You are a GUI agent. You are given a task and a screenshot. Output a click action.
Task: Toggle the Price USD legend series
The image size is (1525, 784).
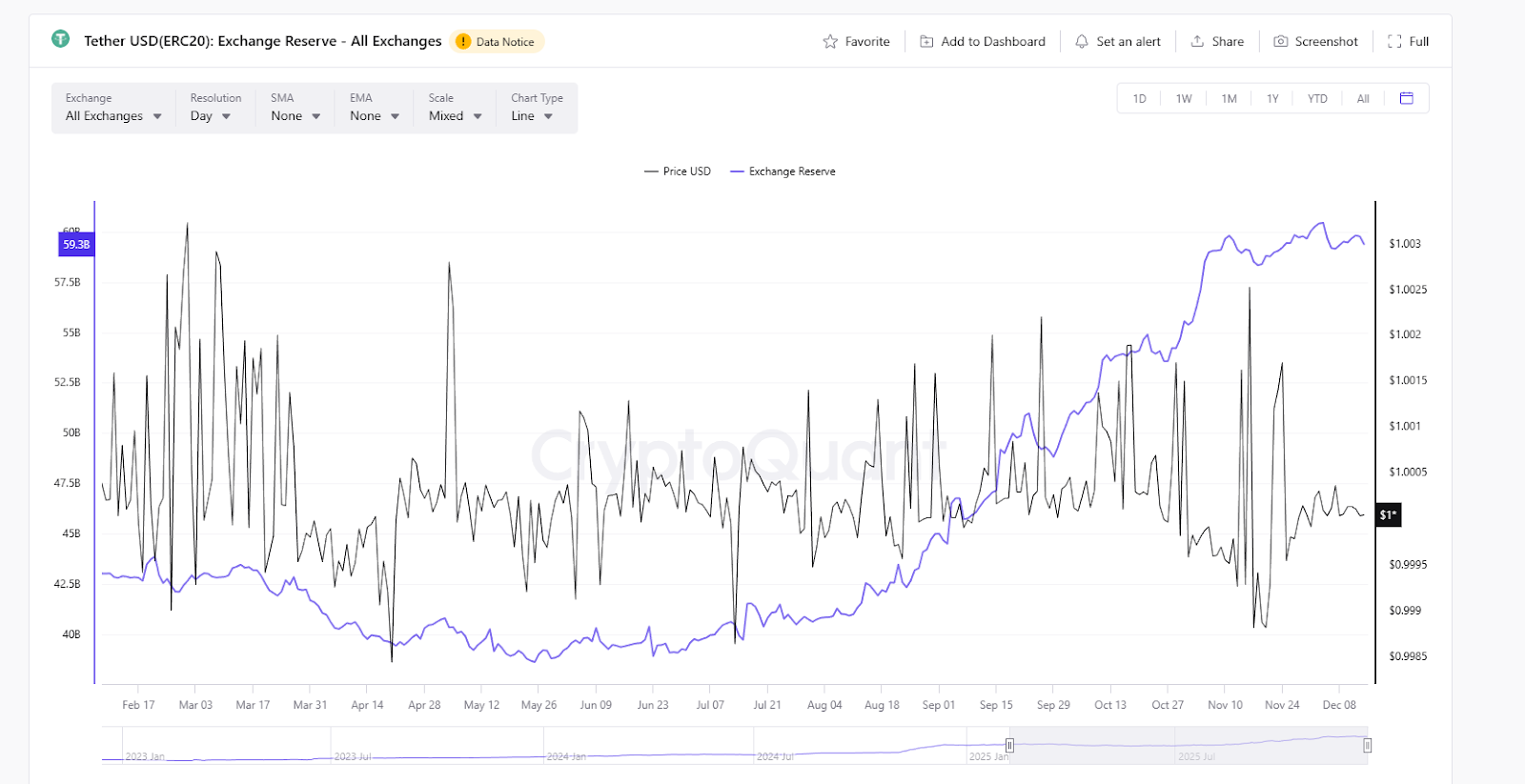click(x=678, y=171)
